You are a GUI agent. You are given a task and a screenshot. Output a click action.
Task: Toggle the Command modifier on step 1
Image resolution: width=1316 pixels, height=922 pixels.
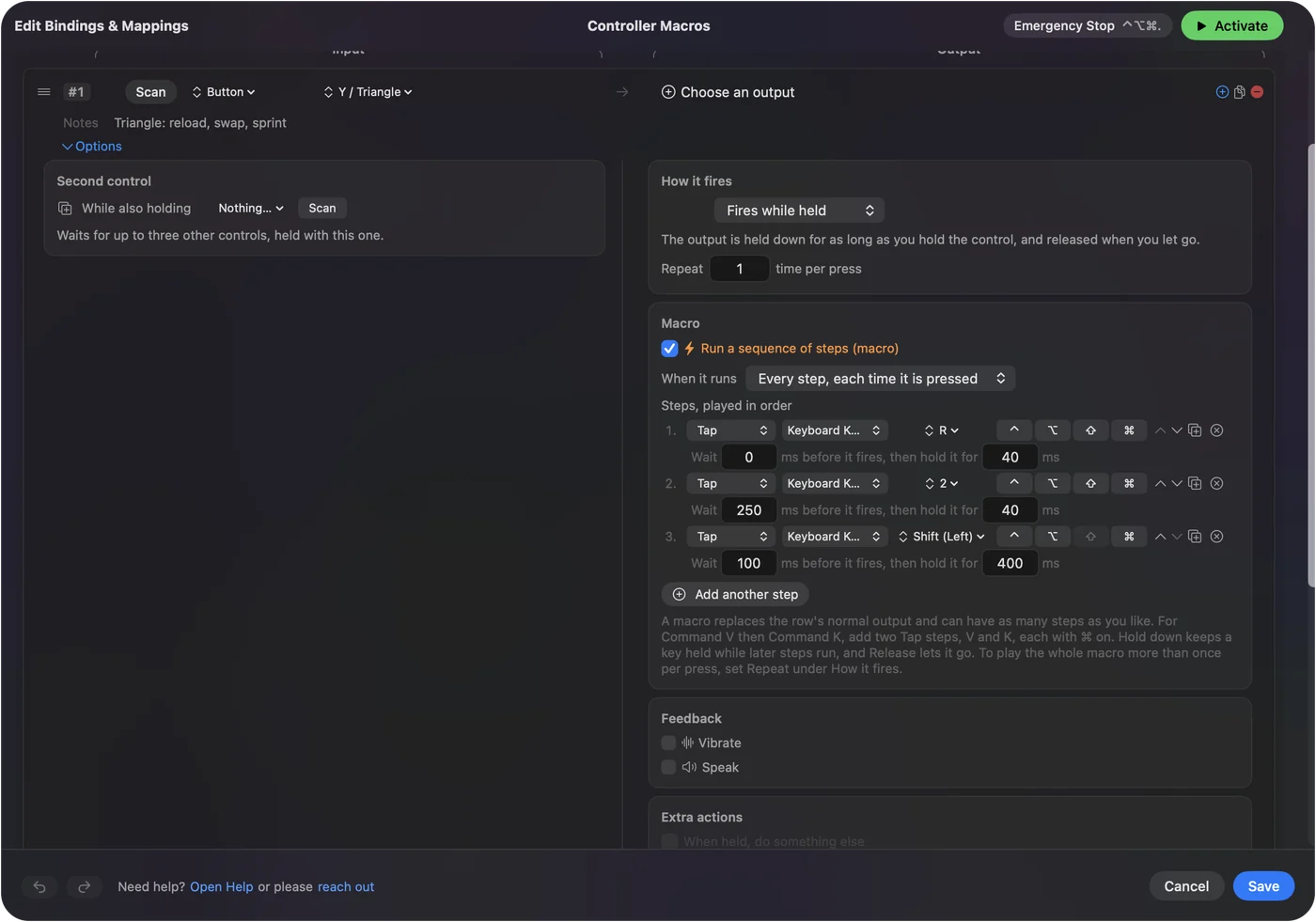[1129, 430]
